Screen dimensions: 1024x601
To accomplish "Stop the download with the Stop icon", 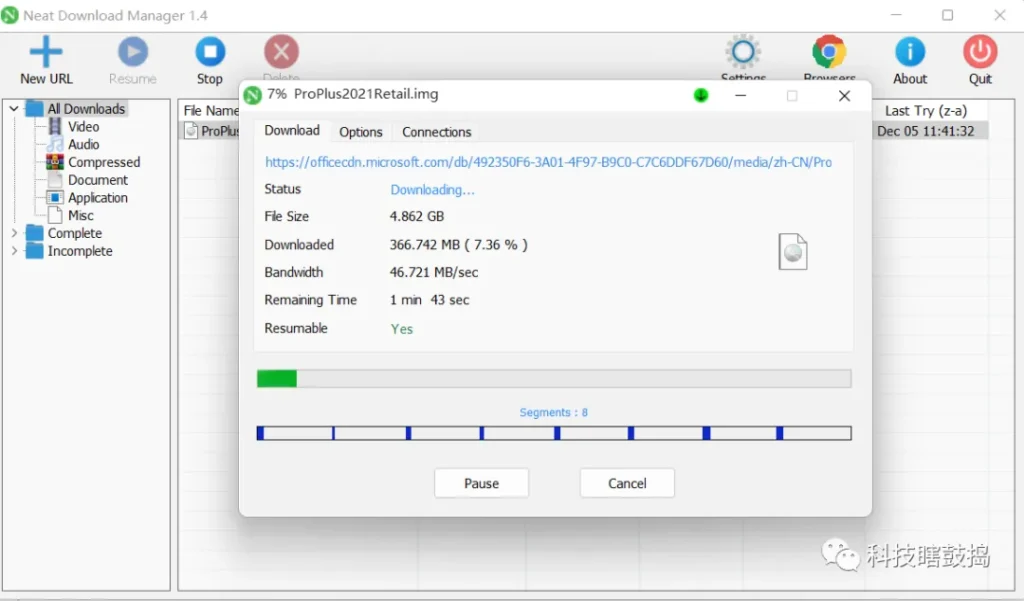I will pyautogui.click(x=210, y=52).
